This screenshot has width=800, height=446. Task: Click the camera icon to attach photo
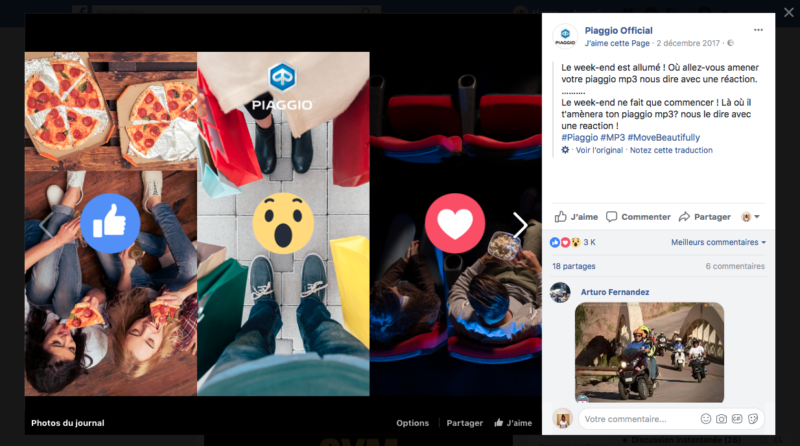click(721, 418)
